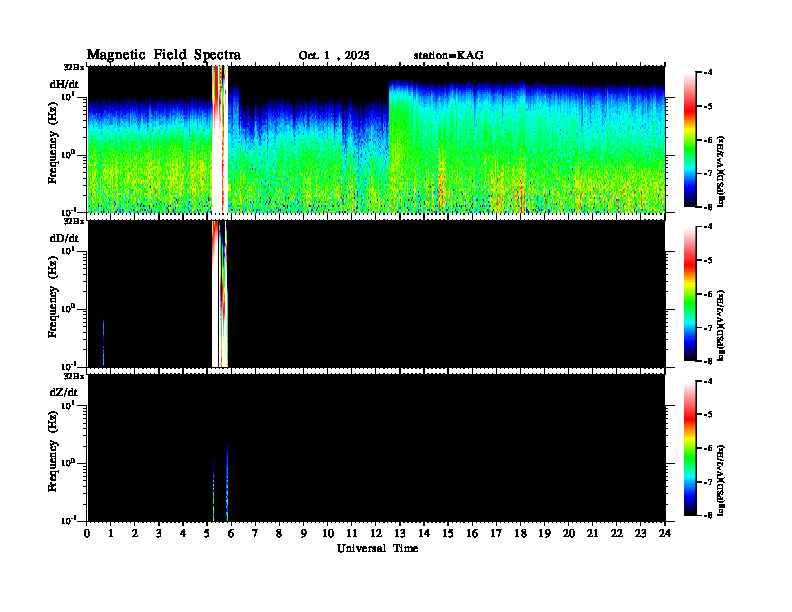Click the dD/dt spectrogram plot area
The width and height of the screenshot is (792, 612).
click(376, 293)
